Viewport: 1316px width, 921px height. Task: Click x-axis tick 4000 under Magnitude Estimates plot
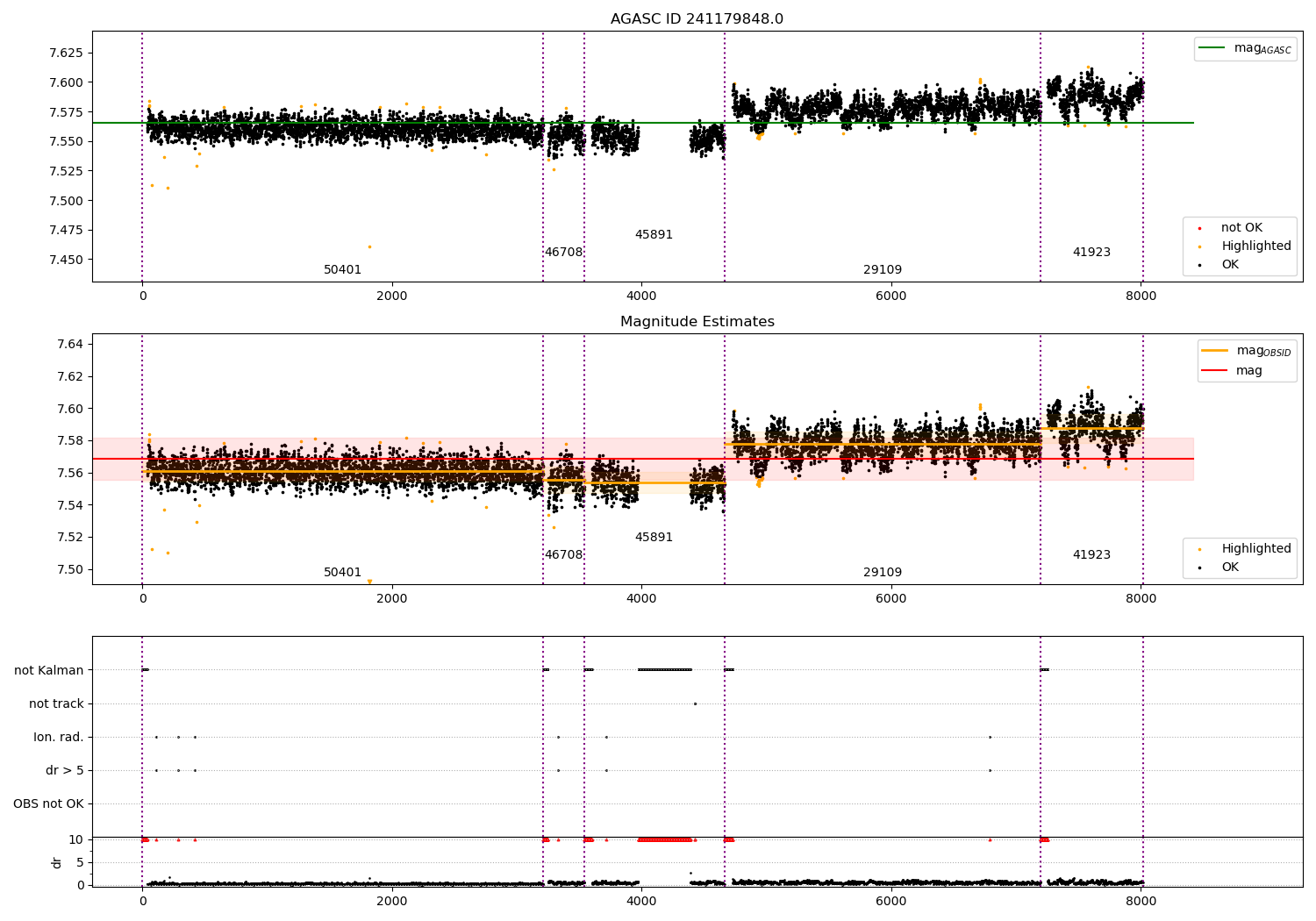click(x=641, y=599)
